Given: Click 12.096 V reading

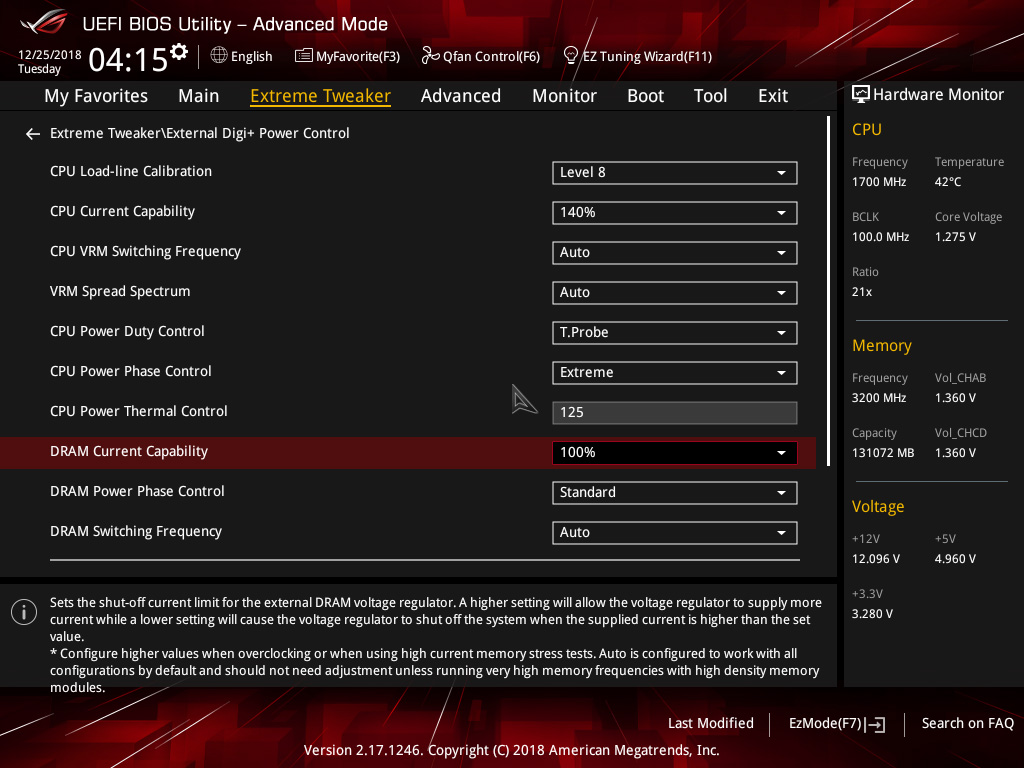Looking at the screenshot, I should [876, 559].
